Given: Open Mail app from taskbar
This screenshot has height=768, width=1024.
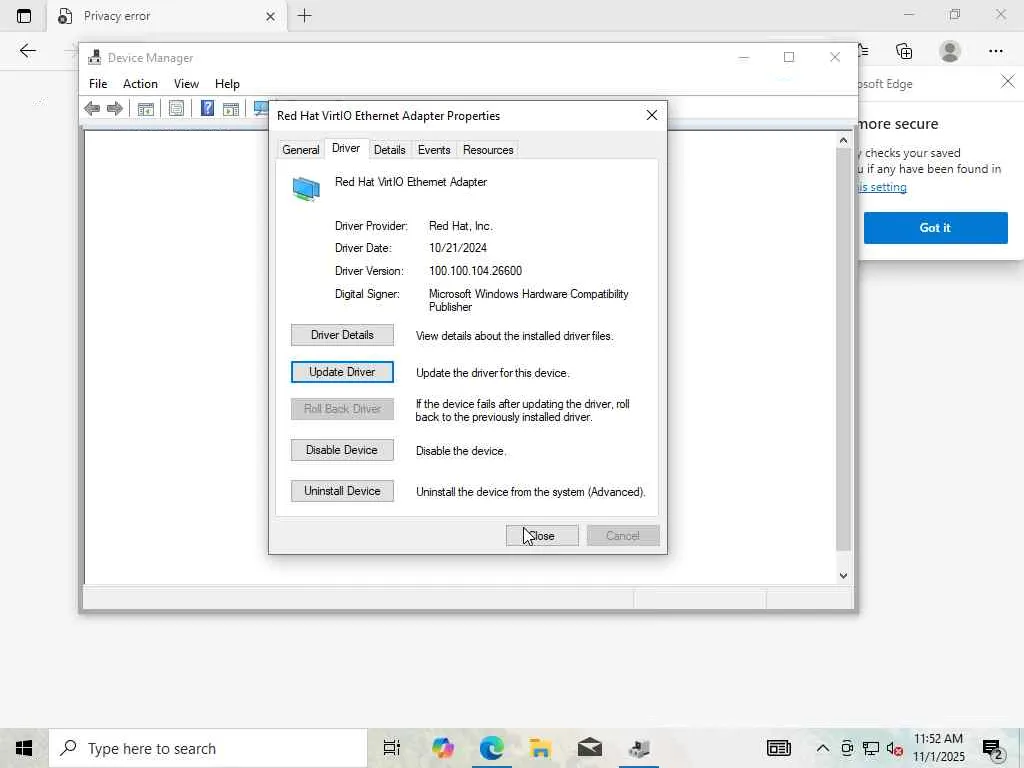Looking at the screenshot, I should pyautogui.click(x=590, y=748).
